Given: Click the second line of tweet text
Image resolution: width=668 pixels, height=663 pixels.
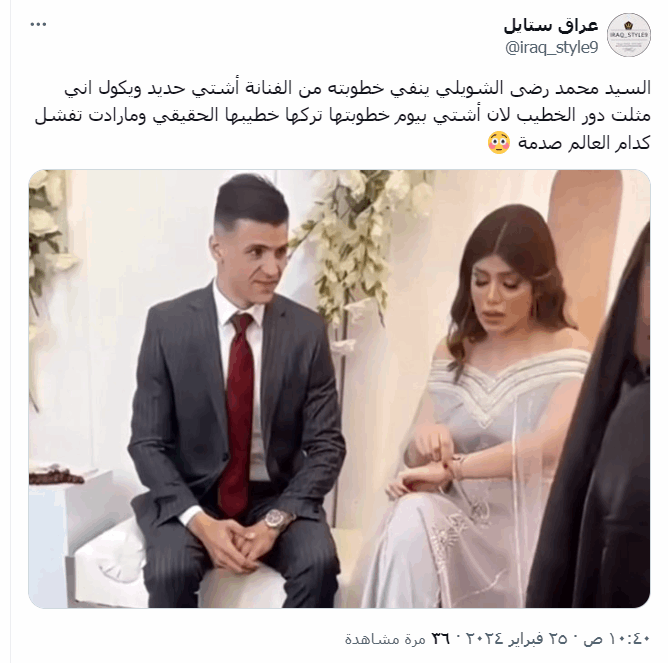Looking at the screenshot, I should click(x=343, y=115).
